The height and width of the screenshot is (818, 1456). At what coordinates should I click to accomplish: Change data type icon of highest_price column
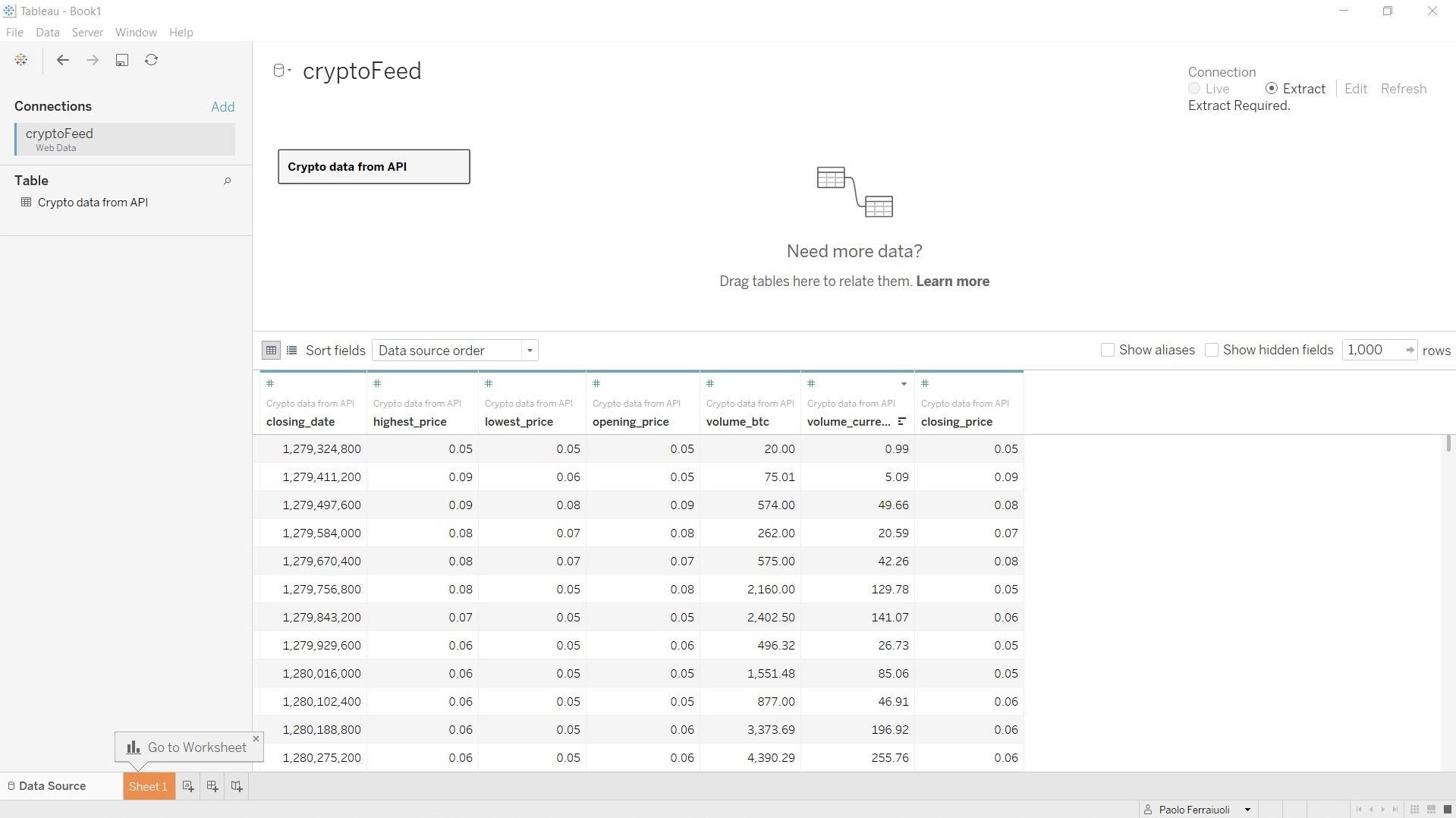coord(377,384)
